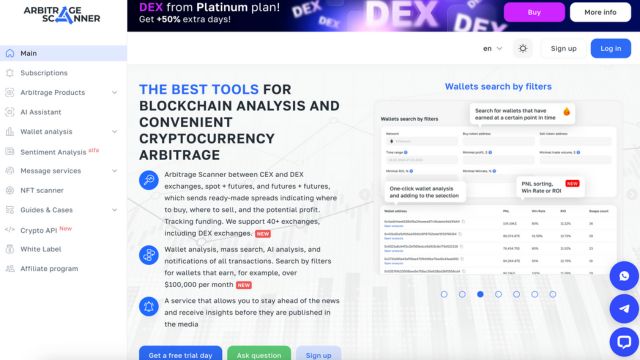Click the NFT scanner icon
This screenshot has height=360, width=640.
pos(10,191)
